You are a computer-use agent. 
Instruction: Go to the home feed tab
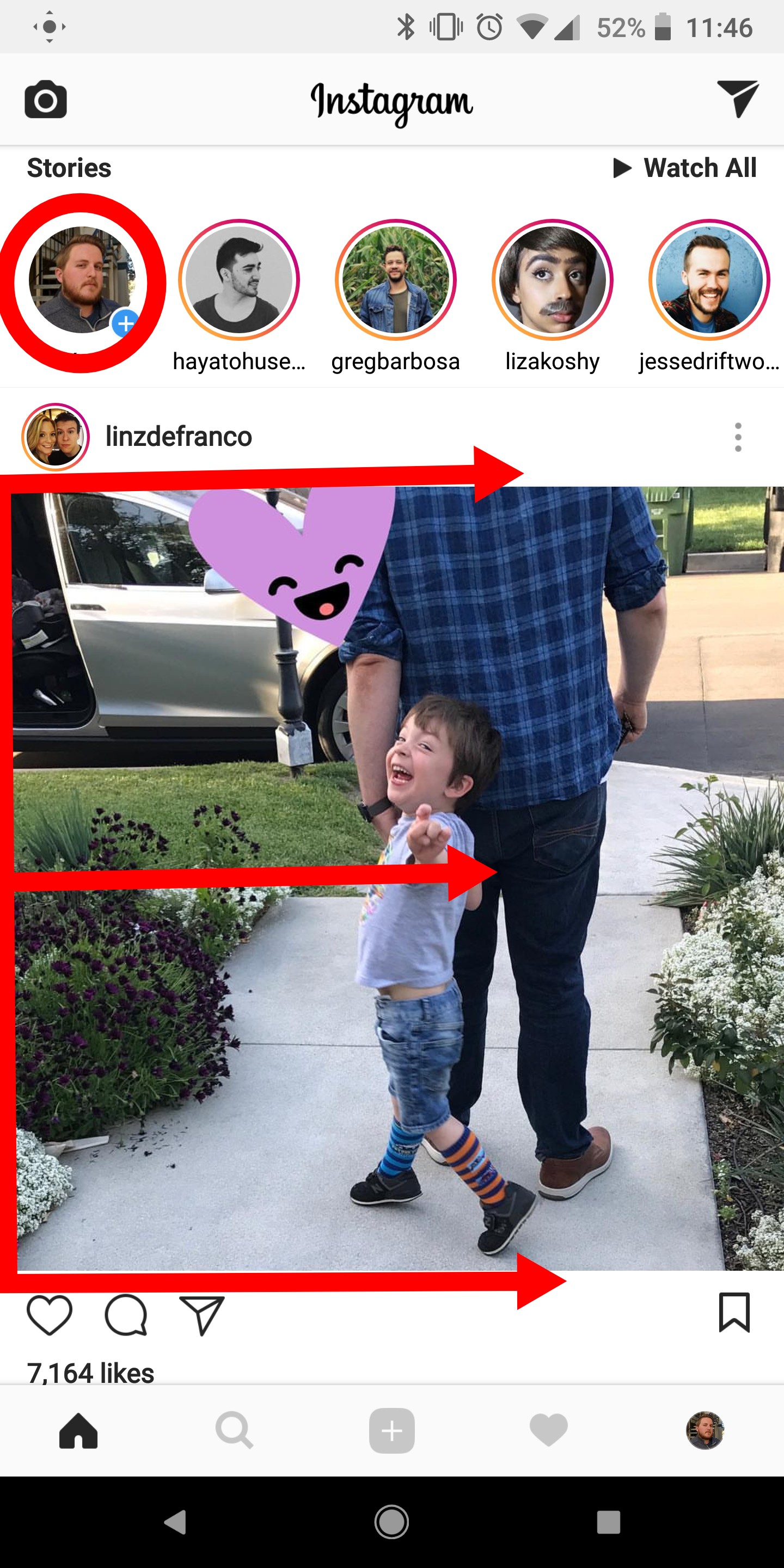78,1430
